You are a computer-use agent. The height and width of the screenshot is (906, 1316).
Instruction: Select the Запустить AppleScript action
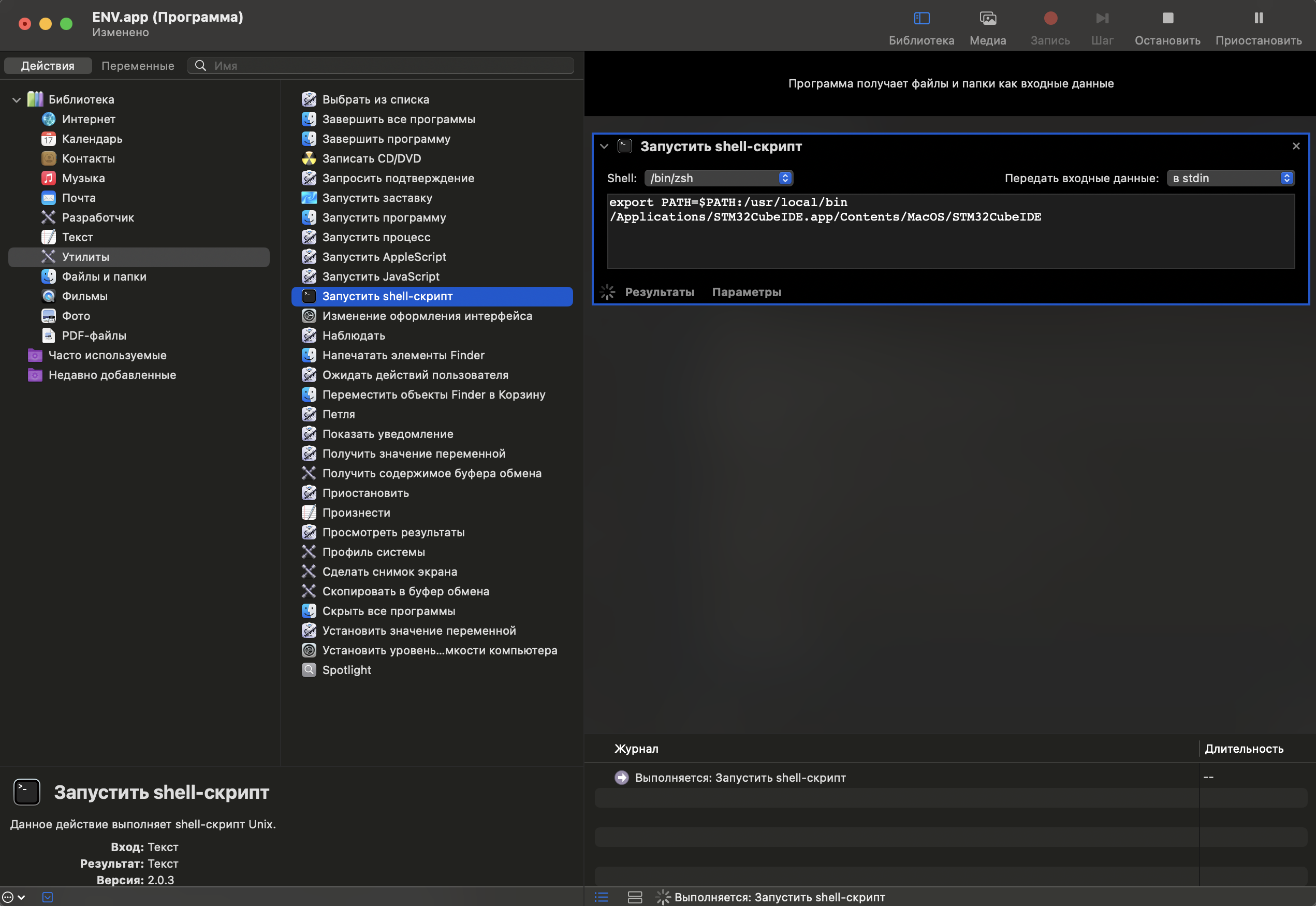point(384,257)
